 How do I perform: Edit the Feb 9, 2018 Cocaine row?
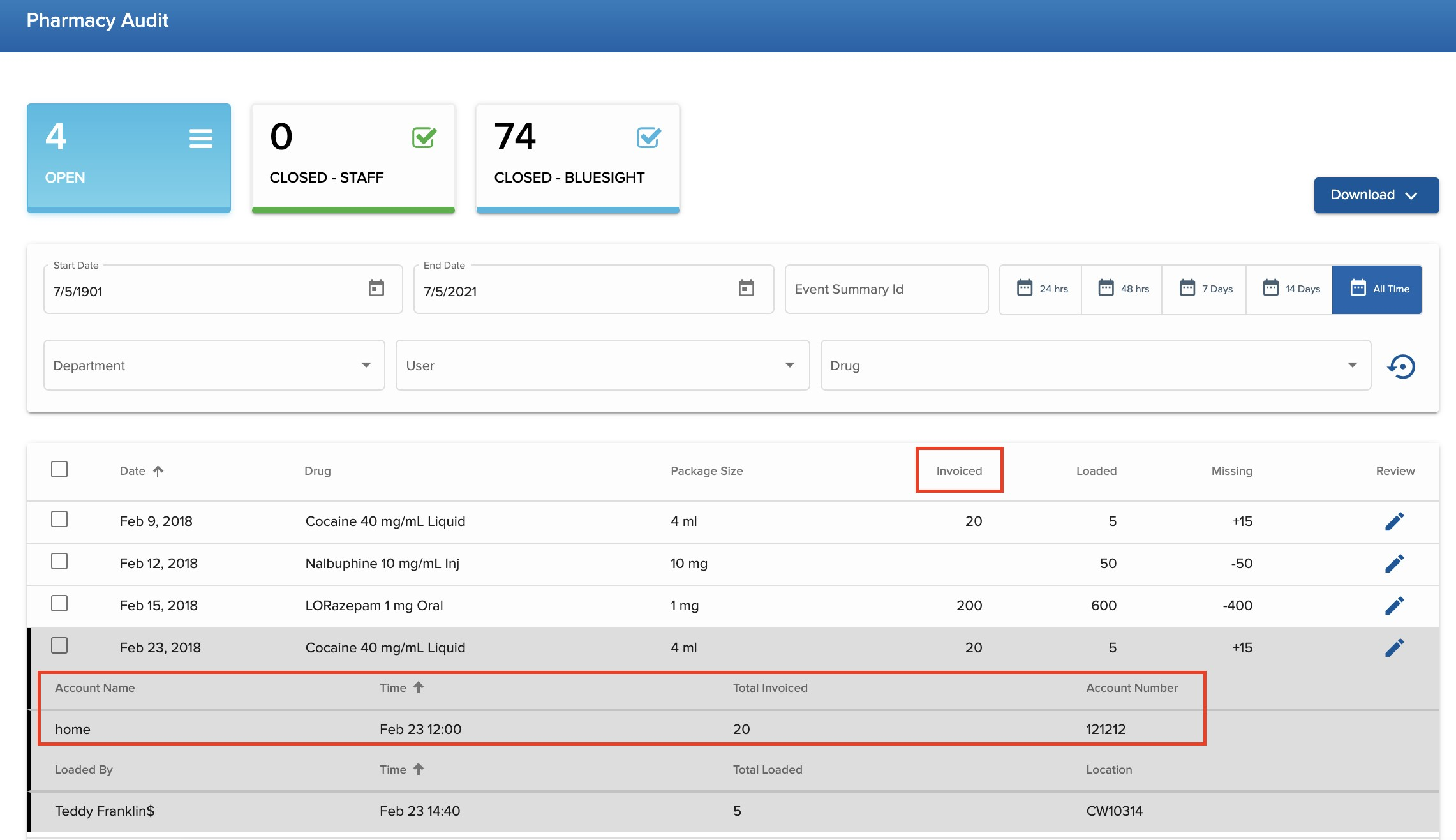[1394, 521]
